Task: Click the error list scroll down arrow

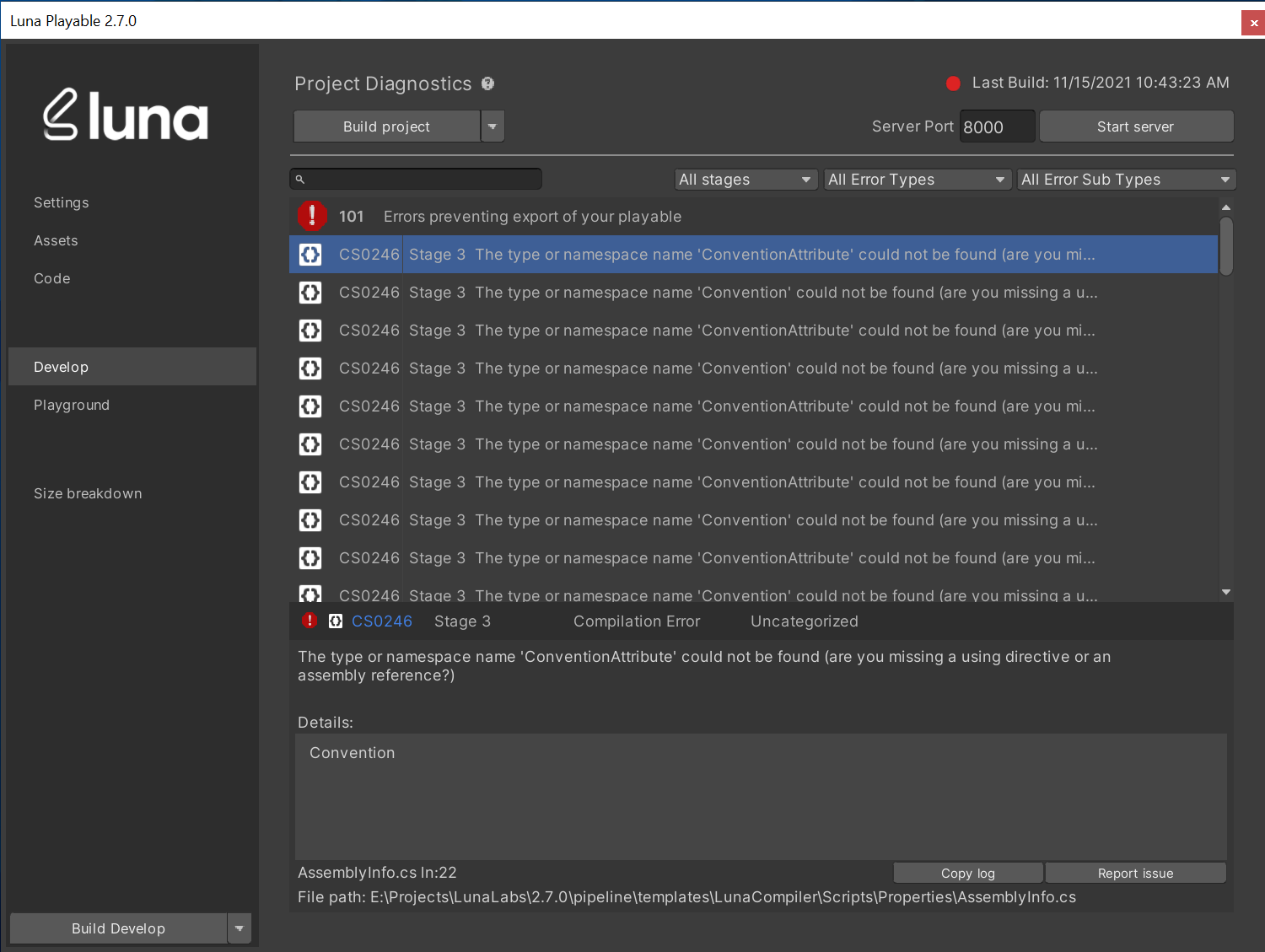Action: [x=1226, y=592]
